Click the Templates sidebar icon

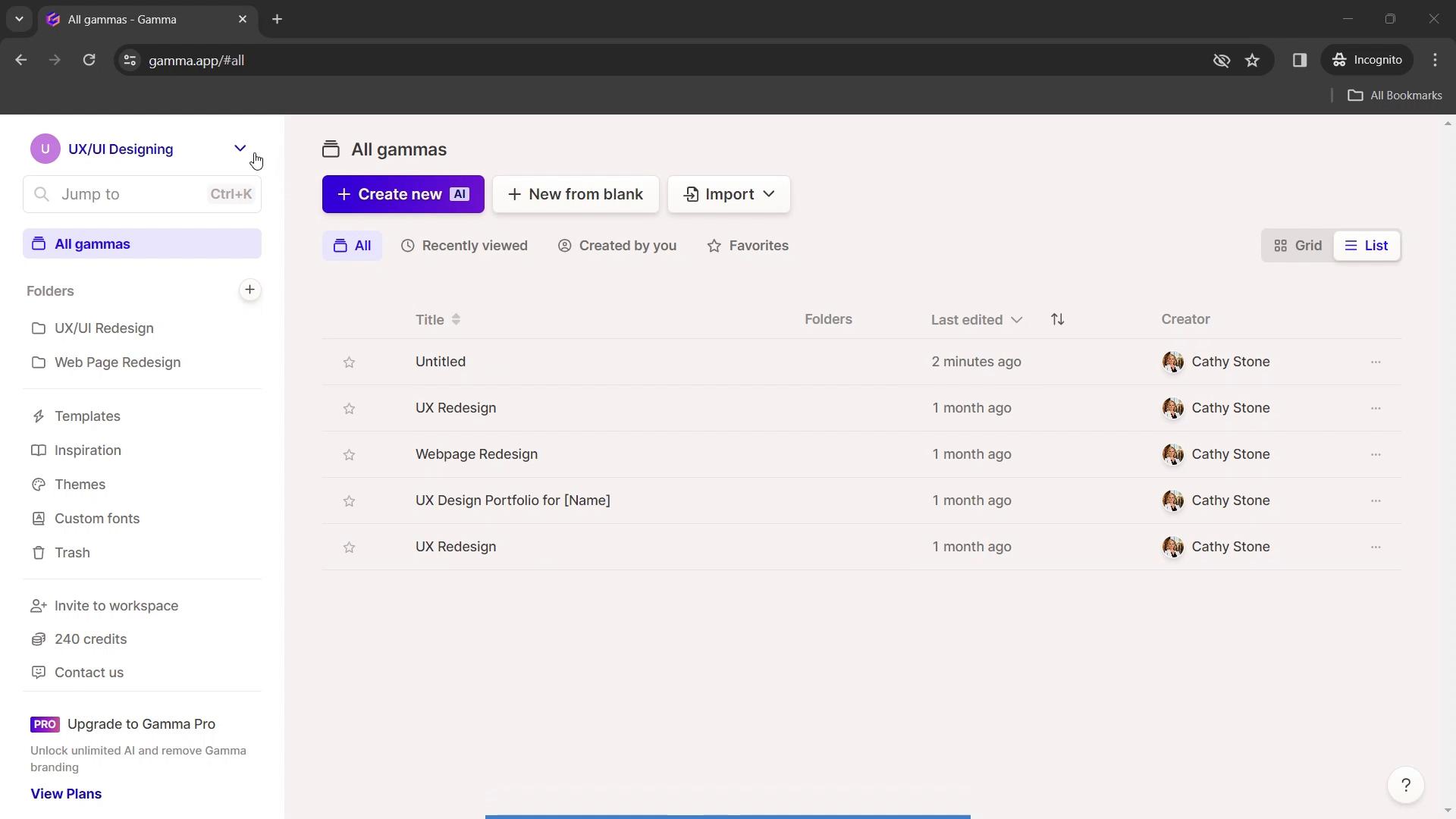click(x=39, y=415)
